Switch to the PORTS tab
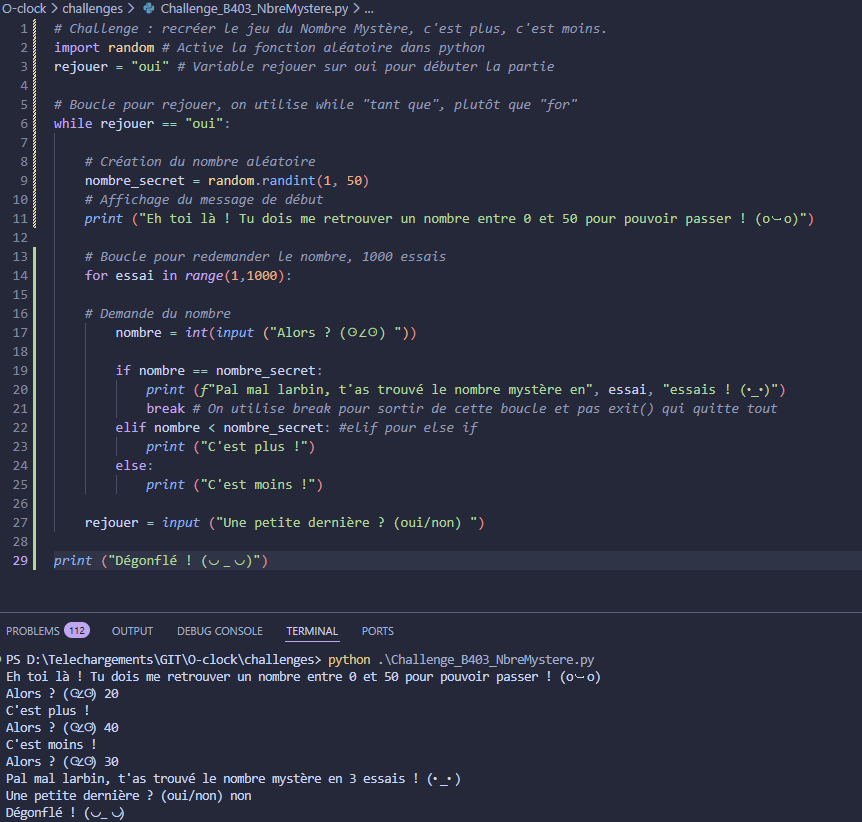 pyautogui.click(x=377, y=631)
